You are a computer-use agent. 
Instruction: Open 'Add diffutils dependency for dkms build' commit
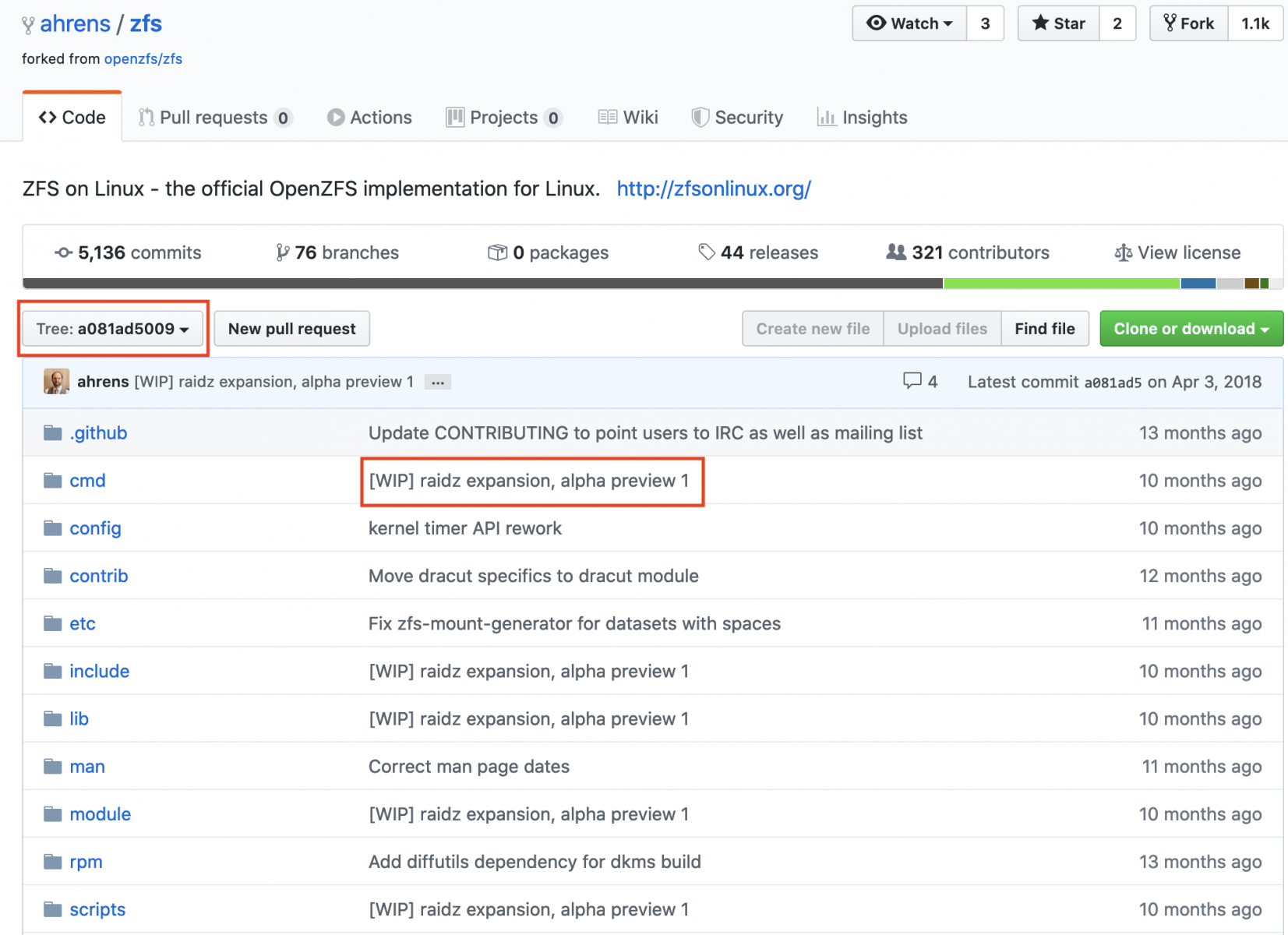pyautogui.click(x=535, y=862)
